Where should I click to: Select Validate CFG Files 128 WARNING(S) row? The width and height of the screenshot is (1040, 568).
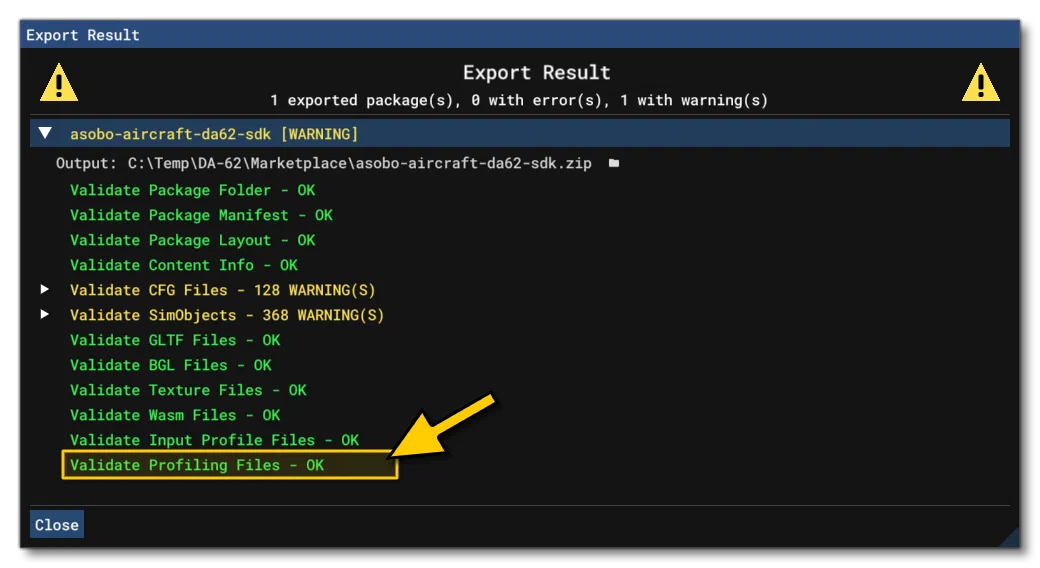223,290
